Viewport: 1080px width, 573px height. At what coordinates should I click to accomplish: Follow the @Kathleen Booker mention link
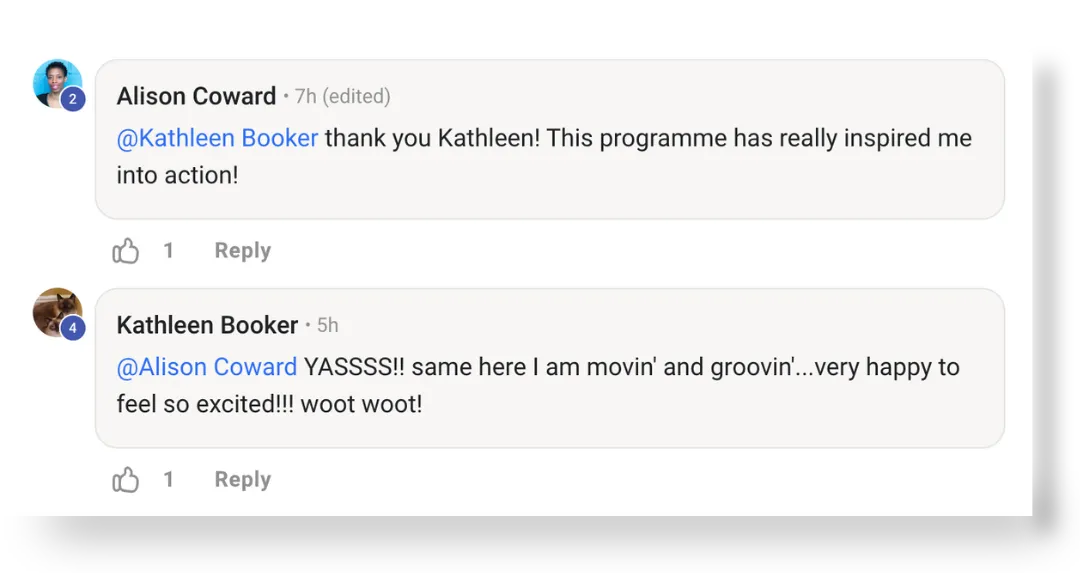pos(217,138)
